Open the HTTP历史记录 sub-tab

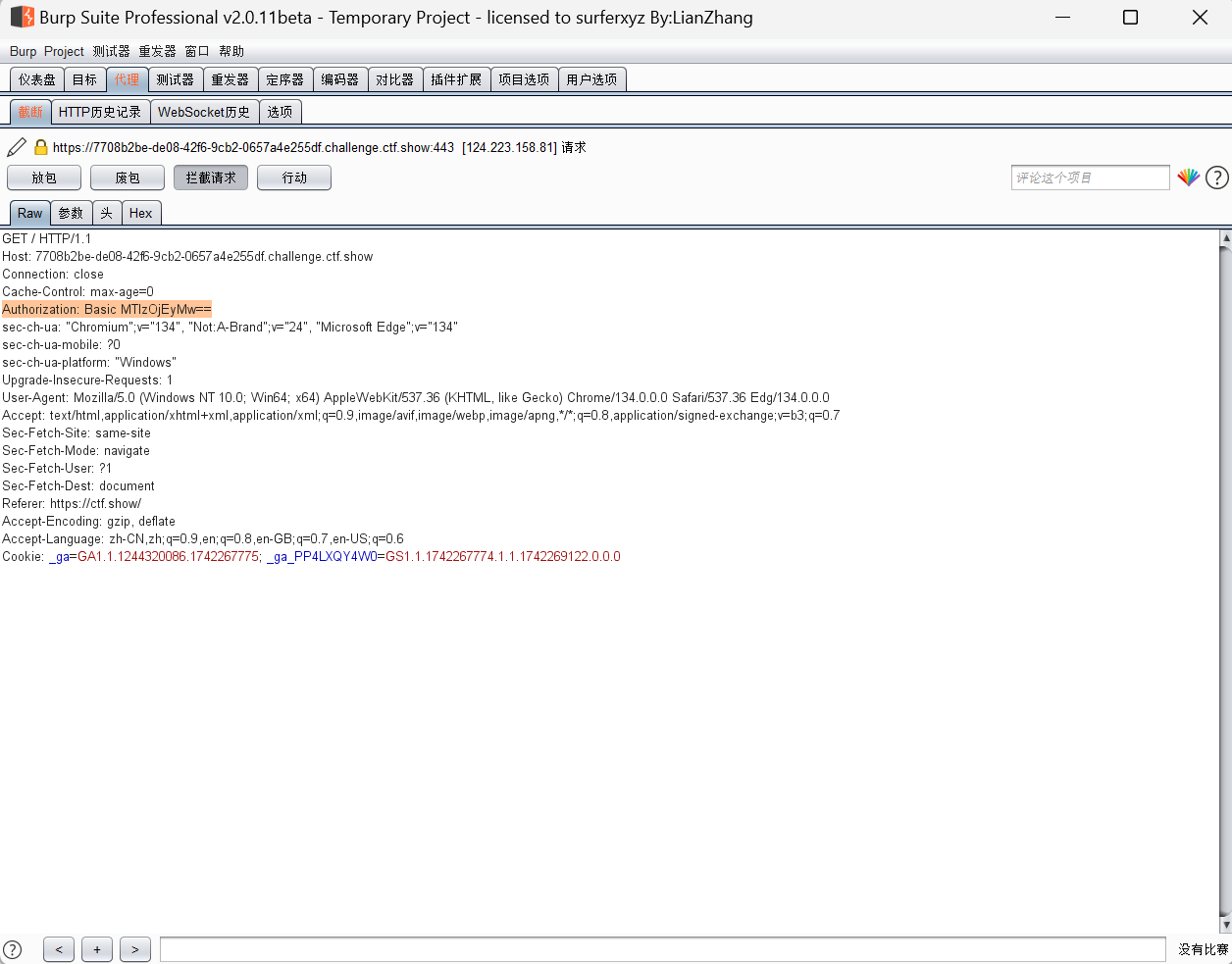(100, 112)
